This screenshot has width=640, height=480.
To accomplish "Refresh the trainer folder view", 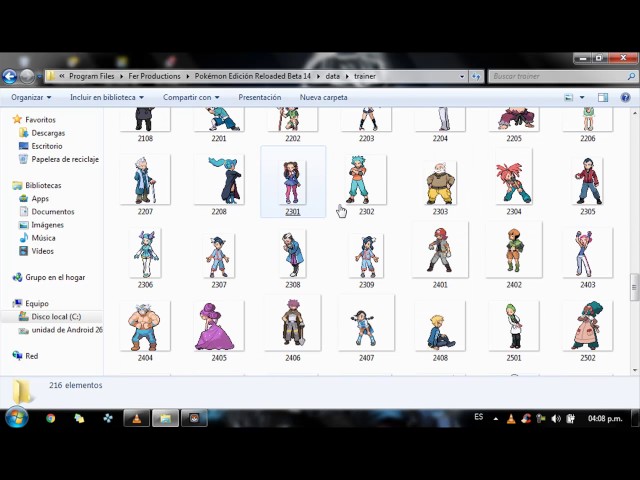I will tap(476, 76).
